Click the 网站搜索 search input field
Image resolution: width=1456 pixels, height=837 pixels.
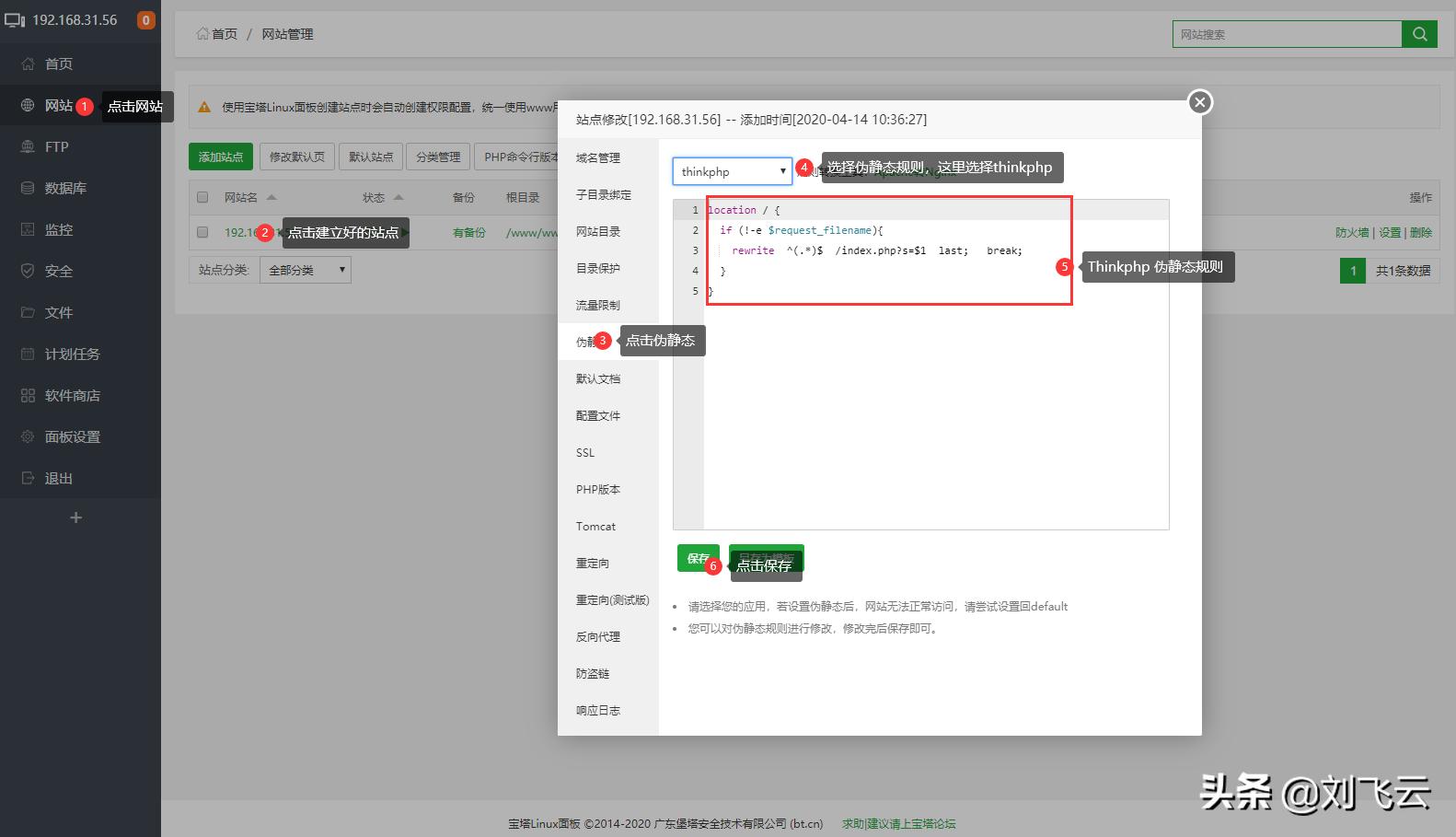tap(1287, 34)
